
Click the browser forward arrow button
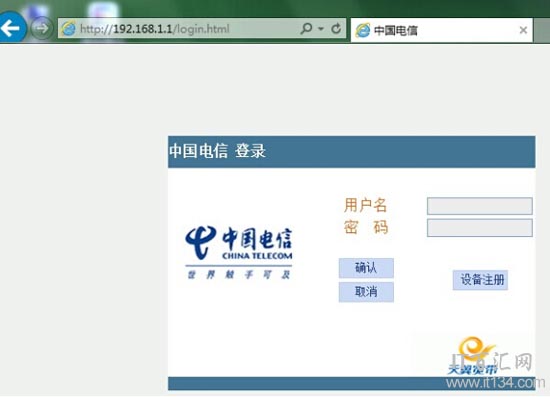42,28
